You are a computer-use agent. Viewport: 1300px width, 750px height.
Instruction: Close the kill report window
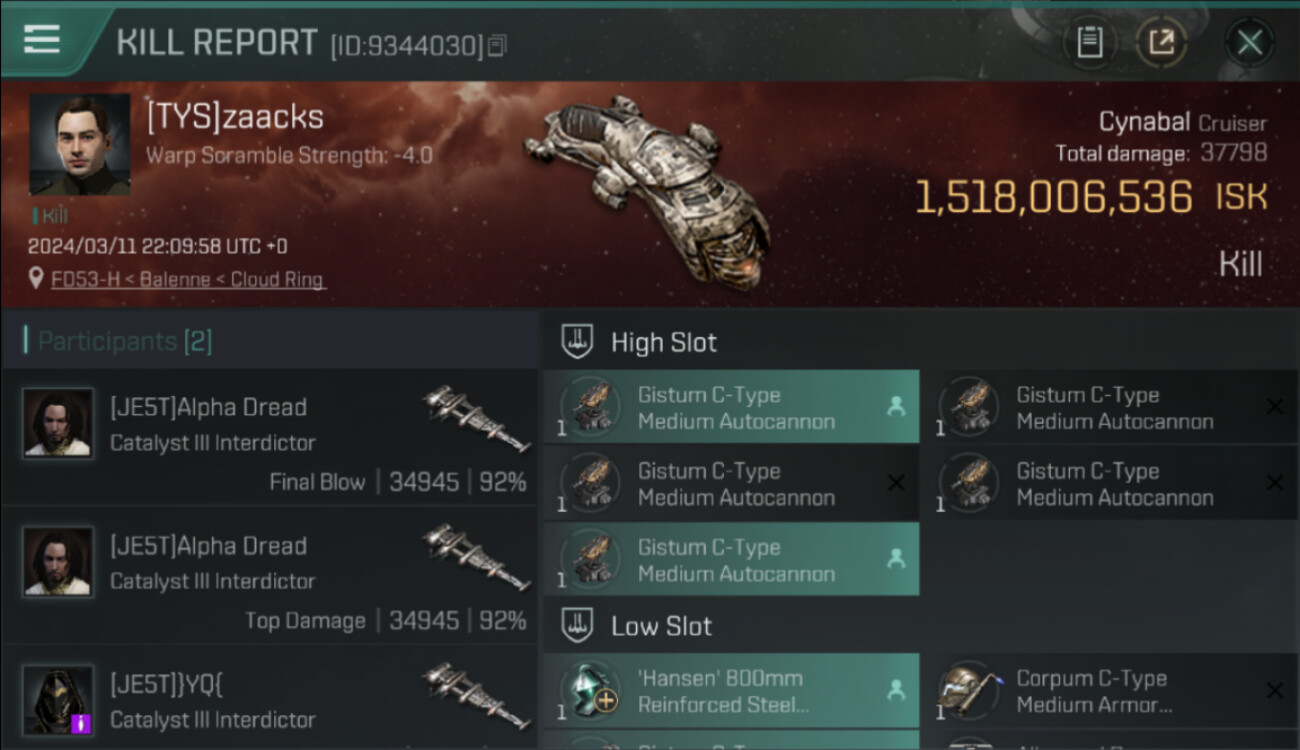(x=1249, y=42)
